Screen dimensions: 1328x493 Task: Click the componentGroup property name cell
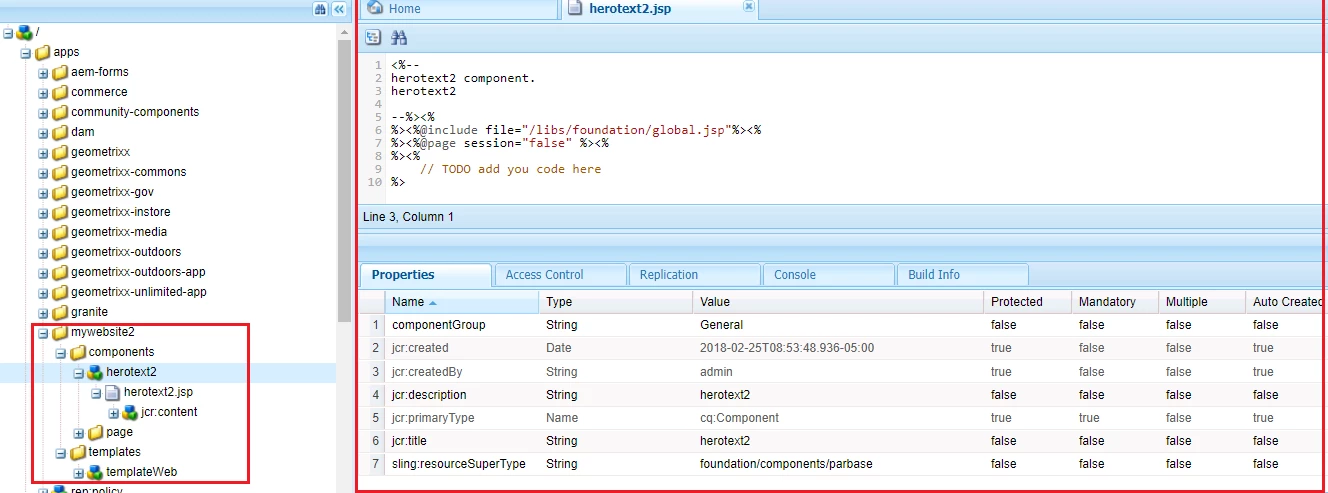[x=439, y=325]
